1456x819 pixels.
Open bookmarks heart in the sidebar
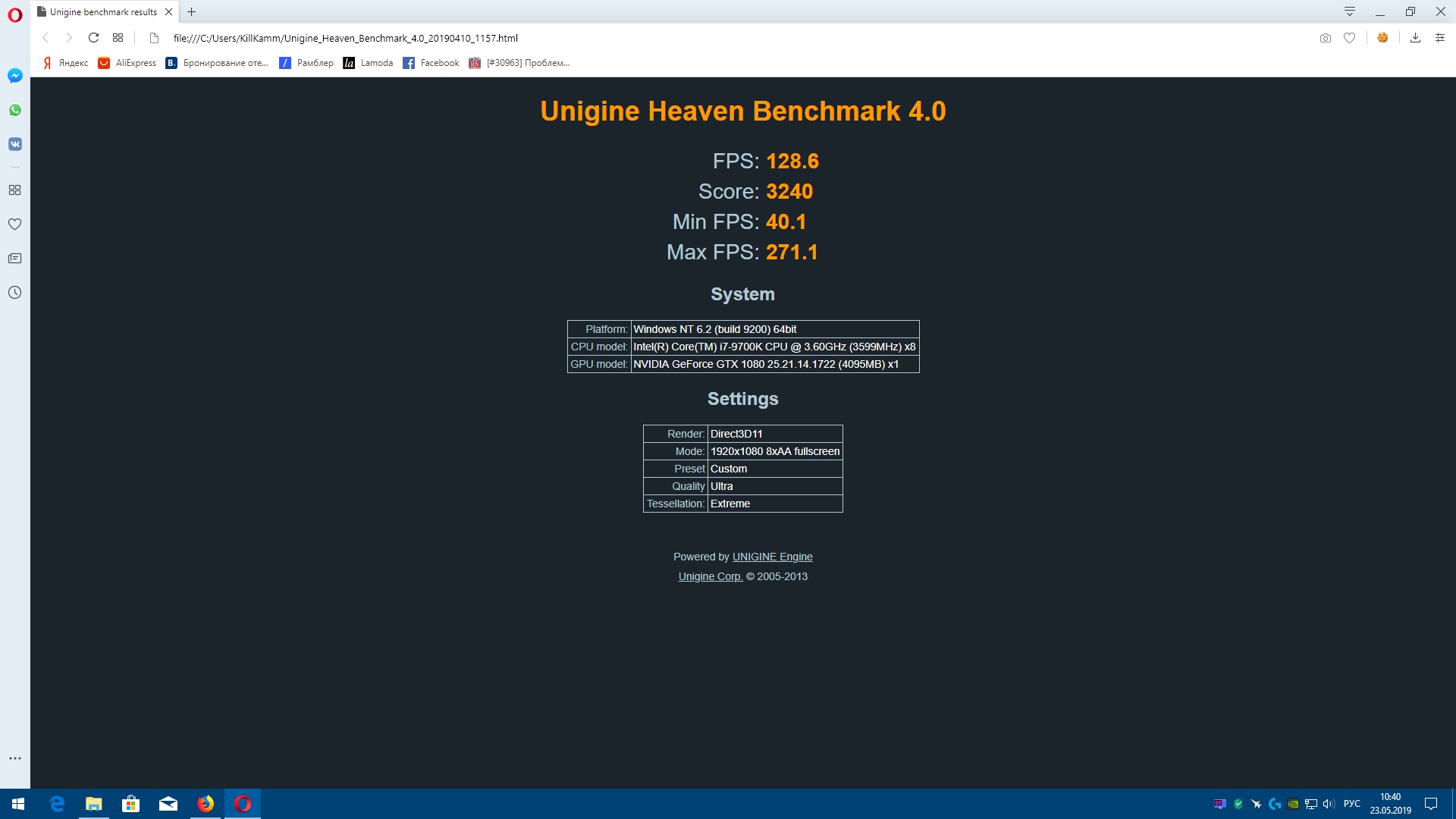(15, 224)
